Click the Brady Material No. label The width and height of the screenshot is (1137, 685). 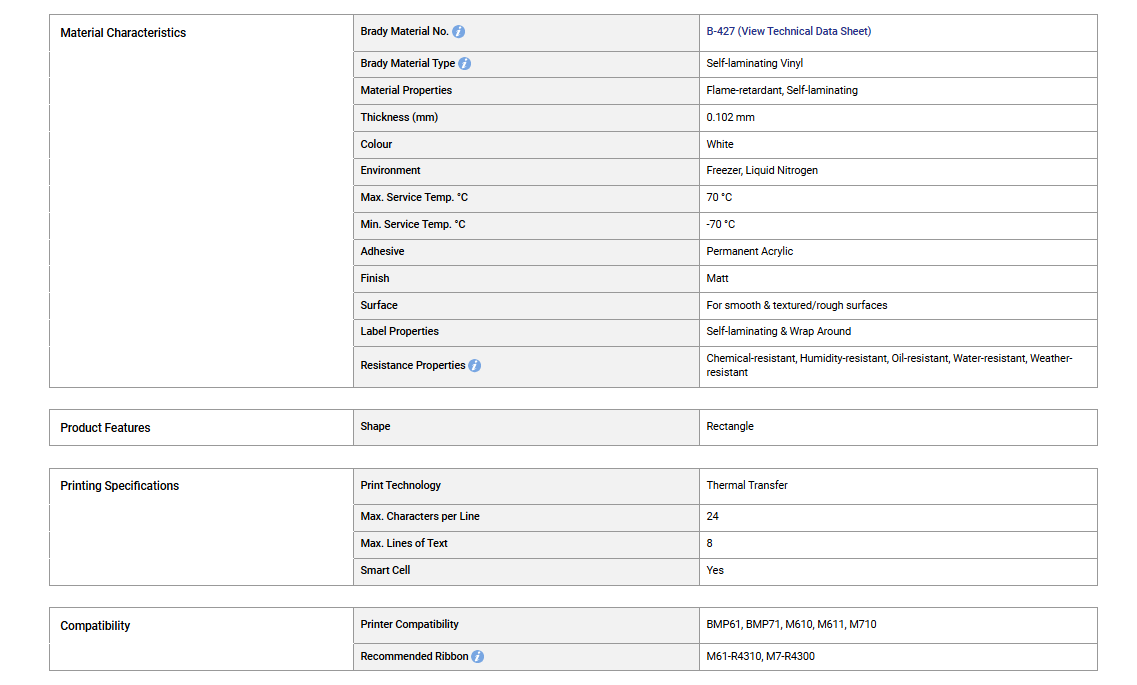404,31
